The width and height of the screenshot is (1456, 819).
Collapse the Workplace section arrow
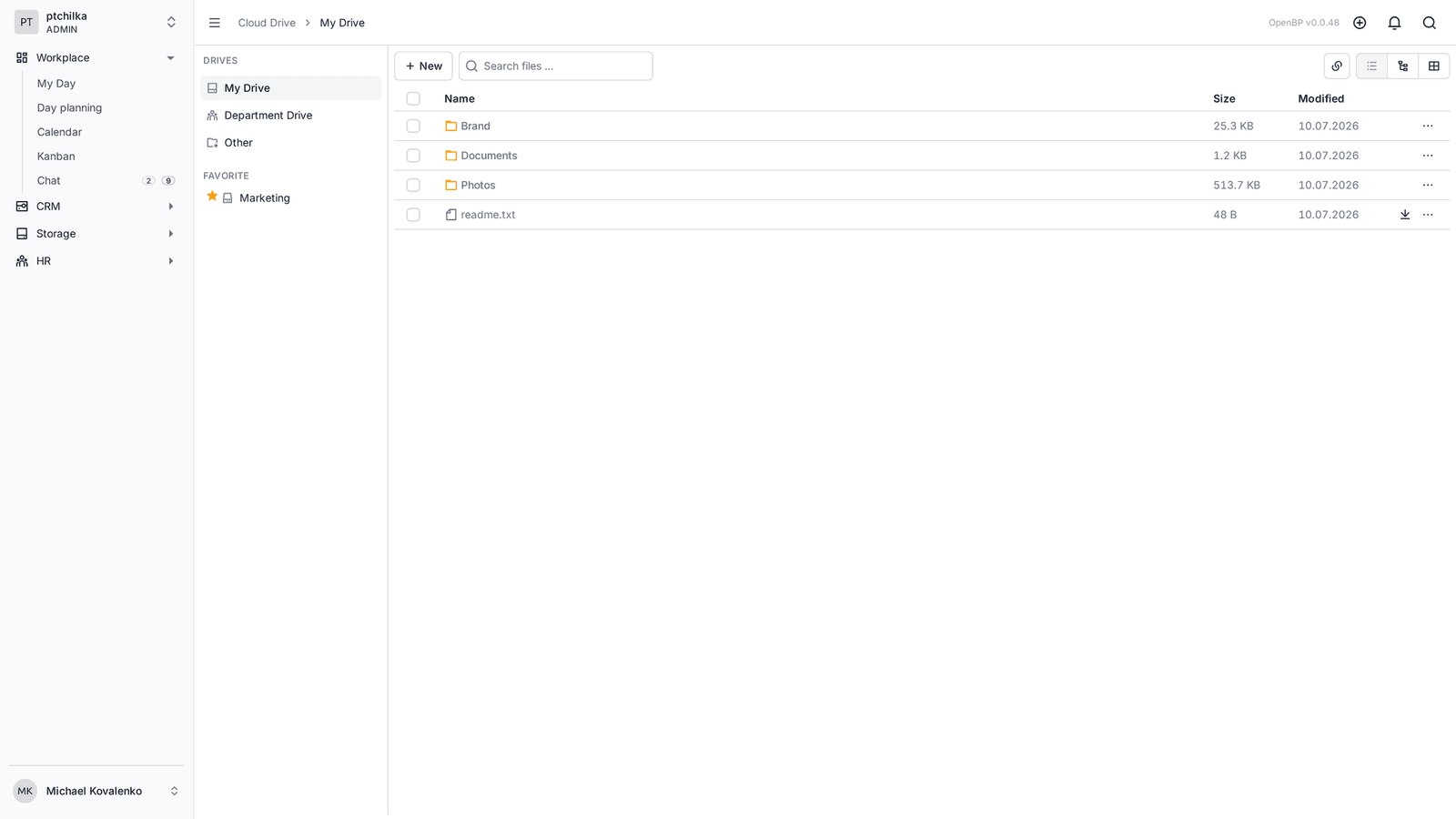pos(170,58)
